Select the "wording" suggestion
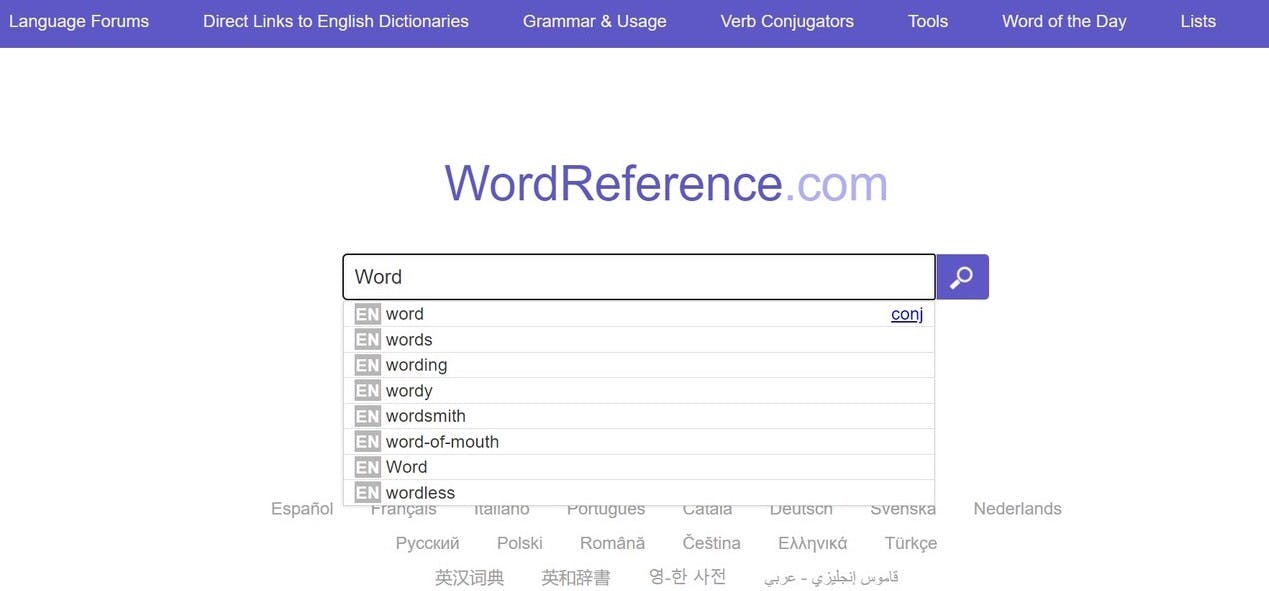1269x591 pixels. 639,365
